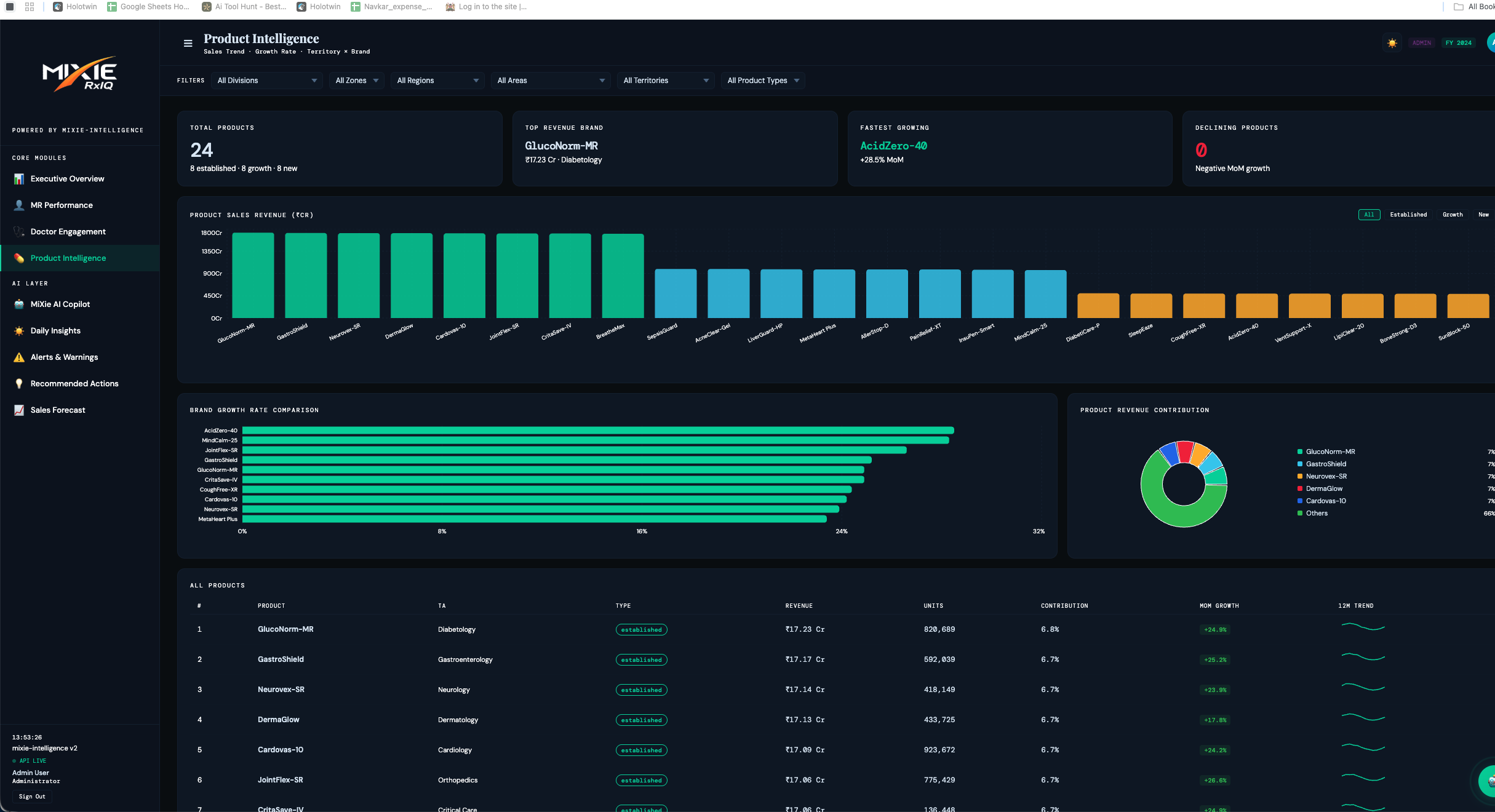Open the Doctor Engagement module
The width and height of the screenshot is (1495, 812).
coord(67,231)
